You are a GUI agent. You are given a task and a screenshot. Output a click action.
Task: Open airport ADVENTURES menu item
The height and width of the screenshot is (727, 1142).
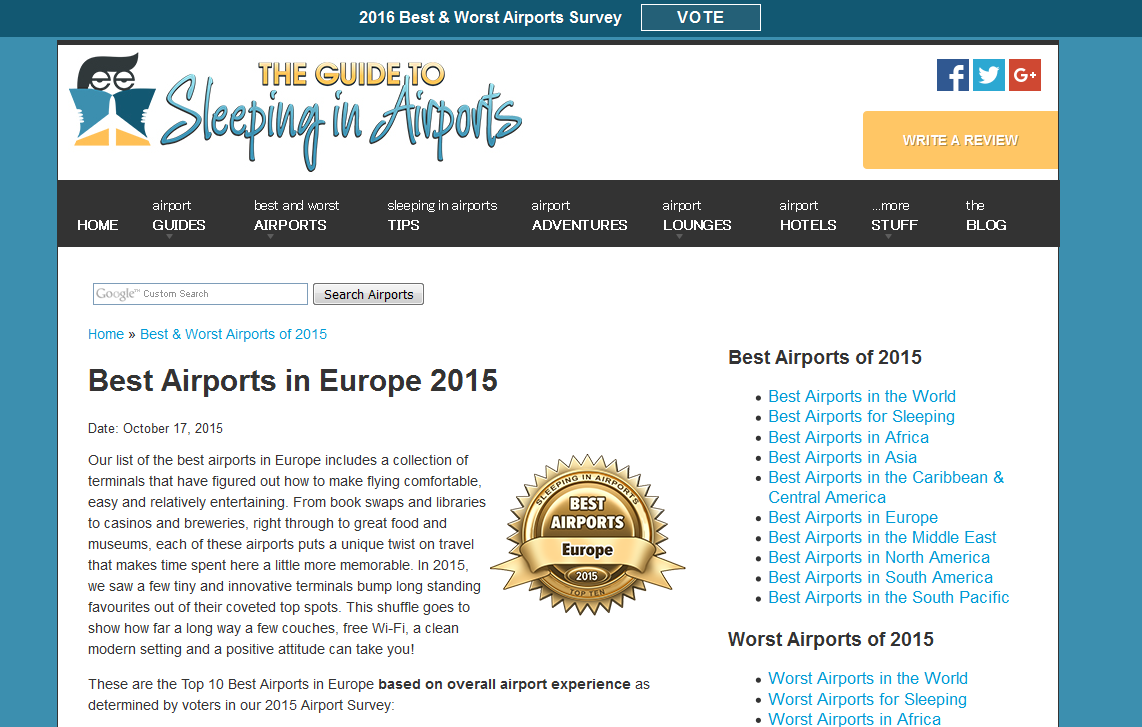pos(579,216)
